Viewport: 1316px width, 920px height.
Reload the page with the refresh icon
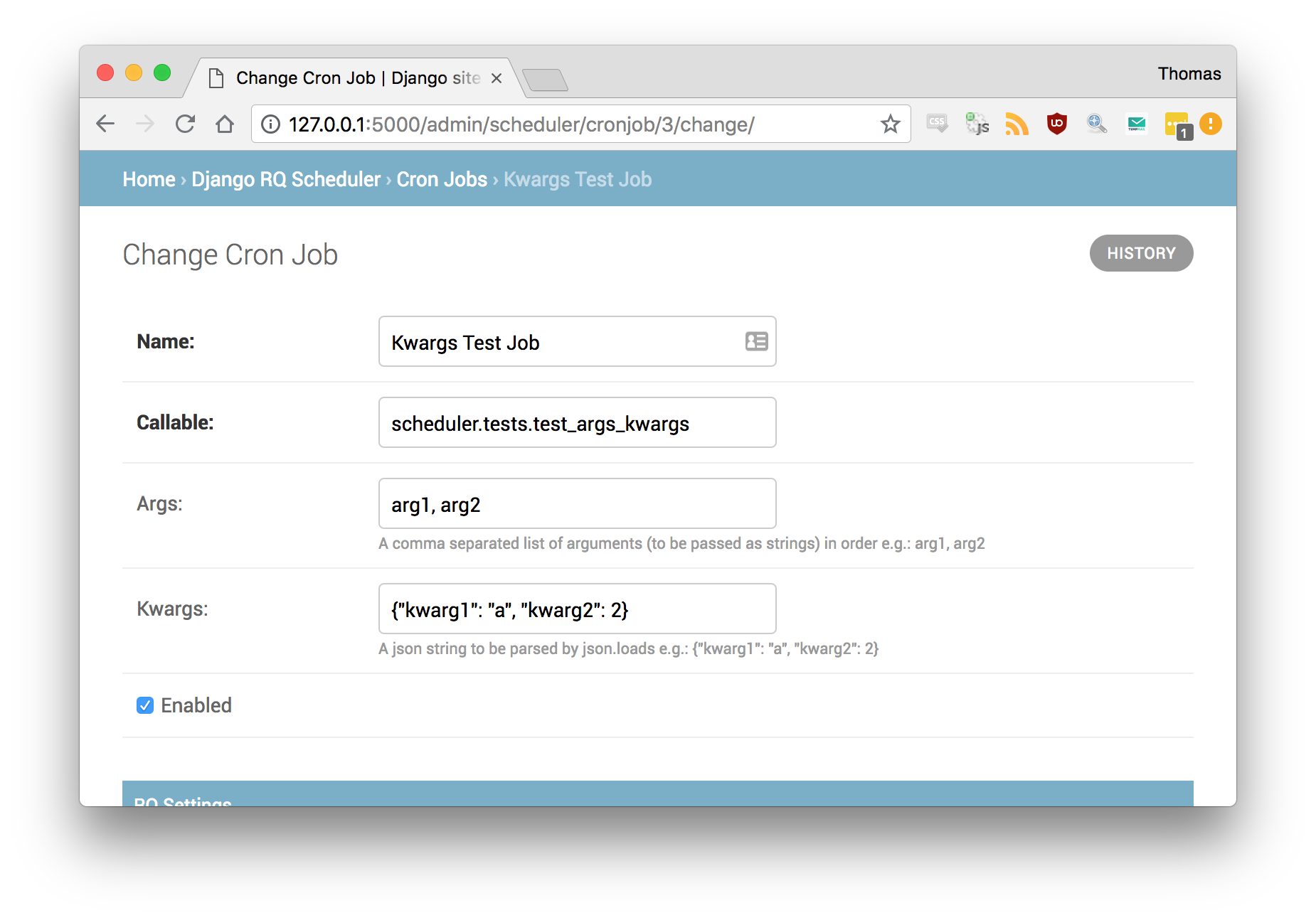tap(185, 124)
